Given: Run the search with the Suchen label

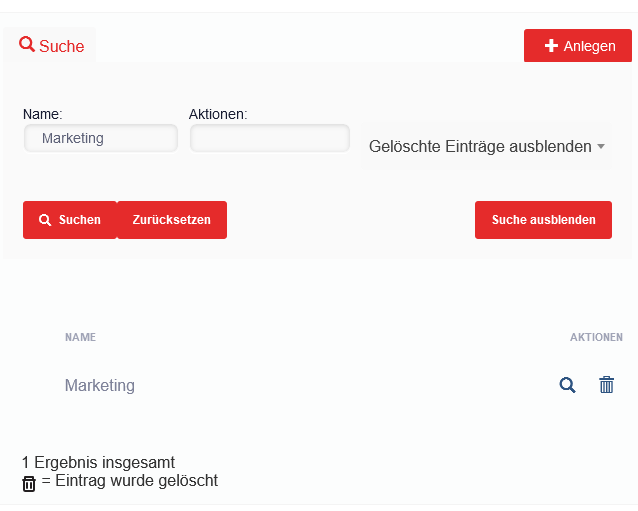Looking at the screenshot, I should pos(79,220).
